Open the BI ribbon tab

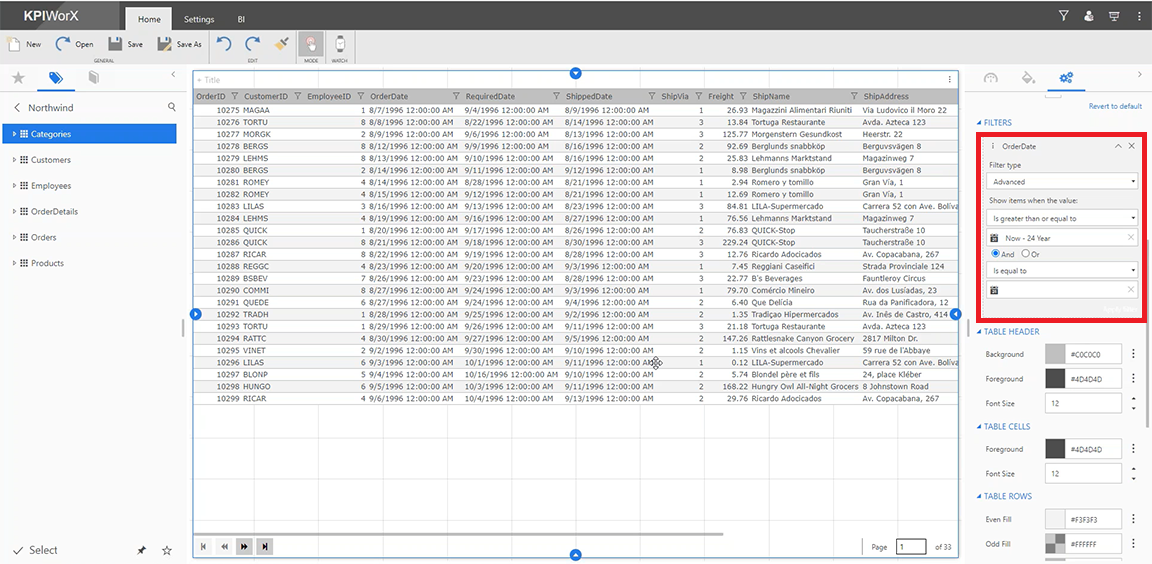click(242, 20)
